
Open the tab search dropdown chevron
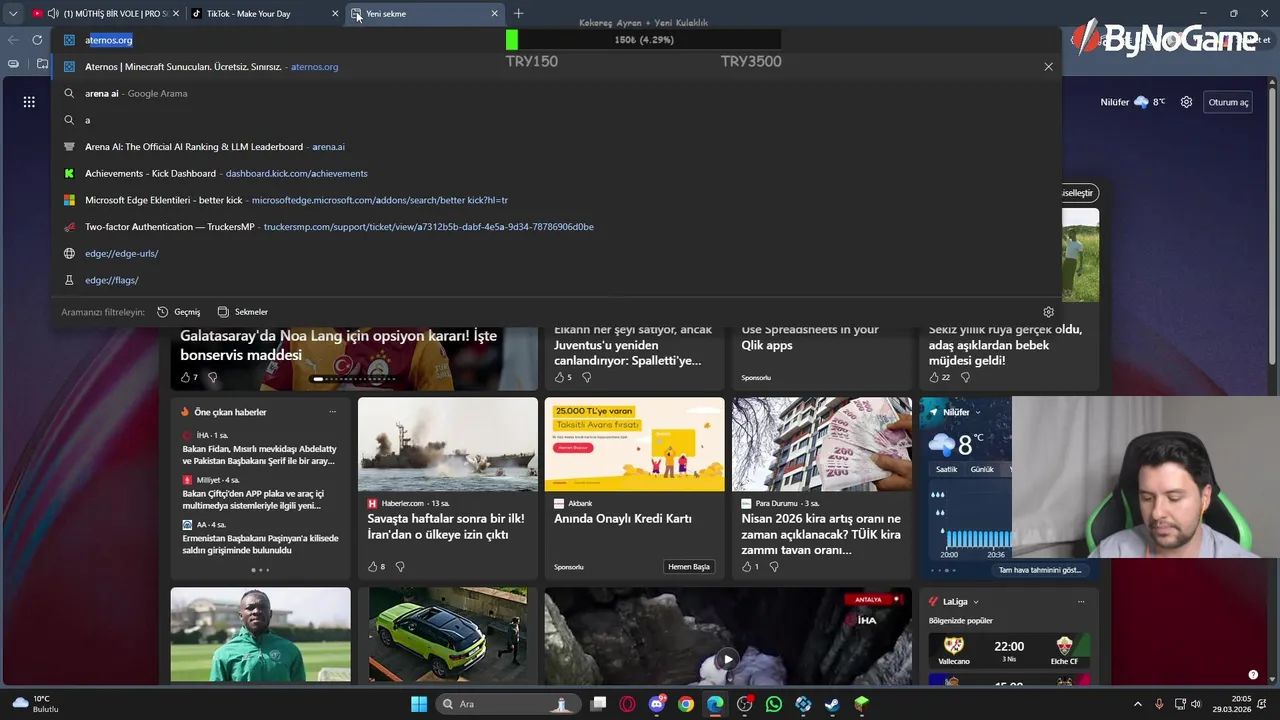(x=13, y=14)
